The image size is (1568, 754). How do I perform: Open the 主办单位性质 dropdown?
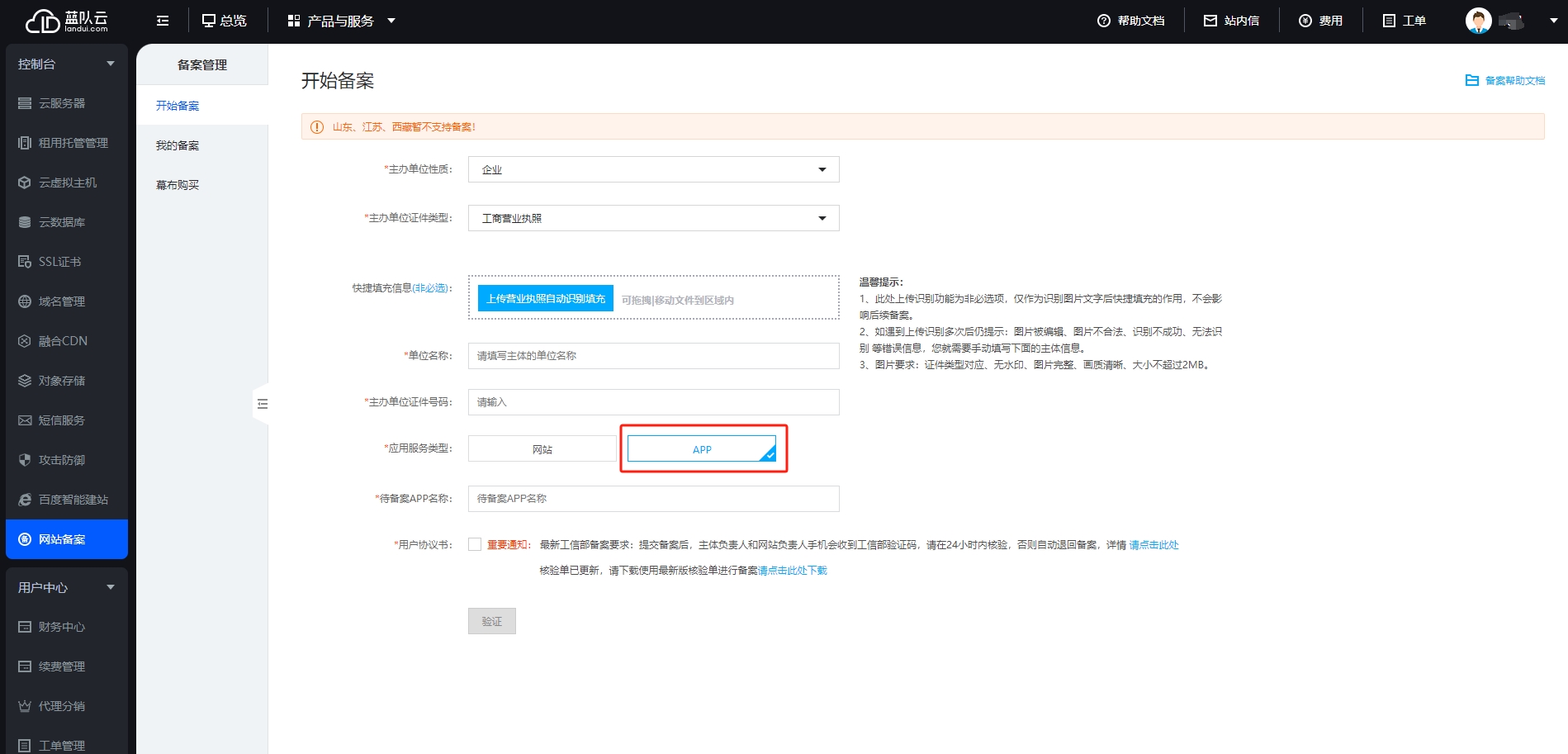click(653, 169)
